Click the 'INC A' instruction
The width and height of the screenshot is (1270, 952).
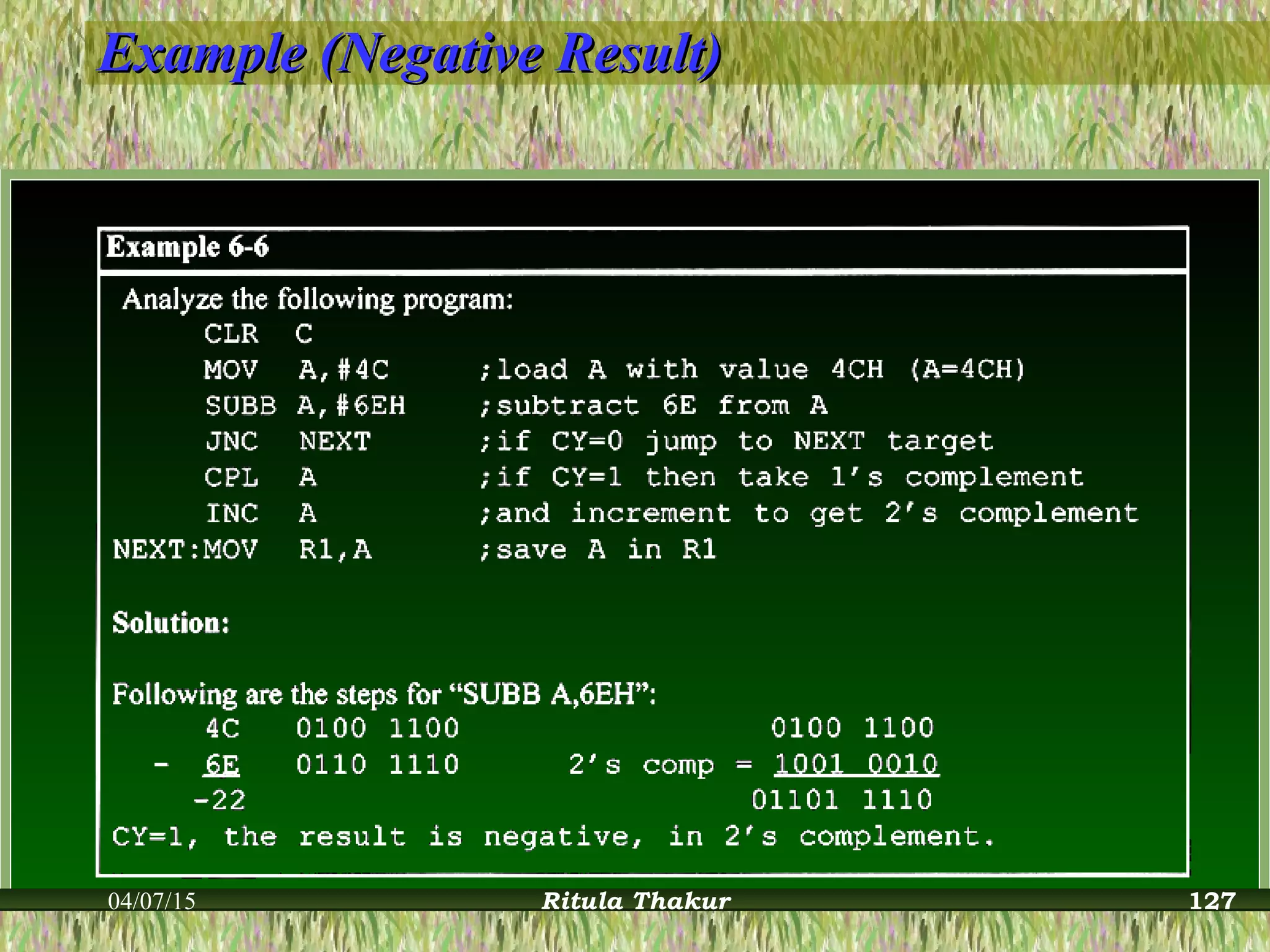click(261, 514)
